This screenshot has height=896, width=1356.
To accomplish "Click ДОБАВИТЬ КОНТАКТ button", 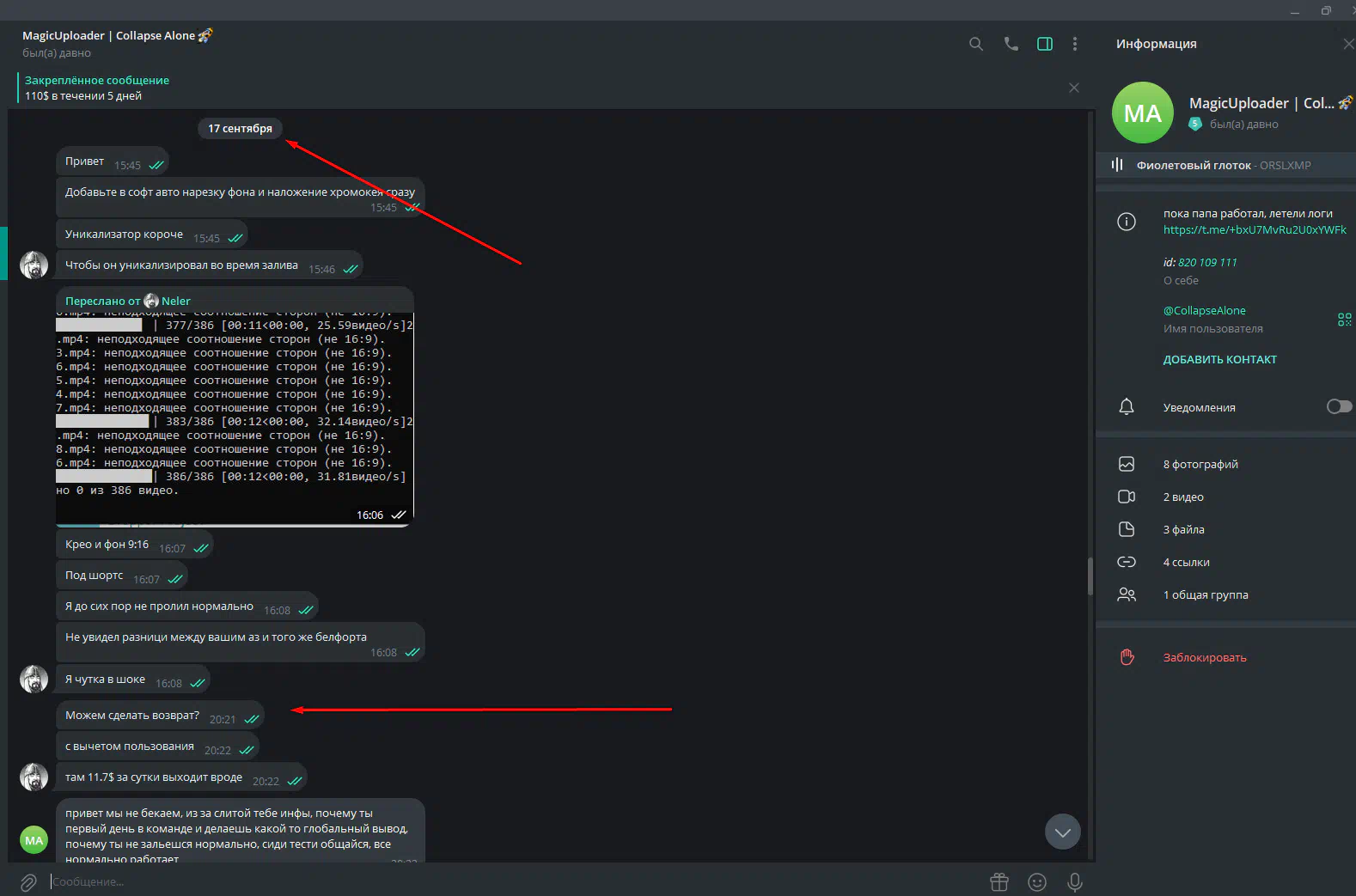I will tap(1219, 360).
